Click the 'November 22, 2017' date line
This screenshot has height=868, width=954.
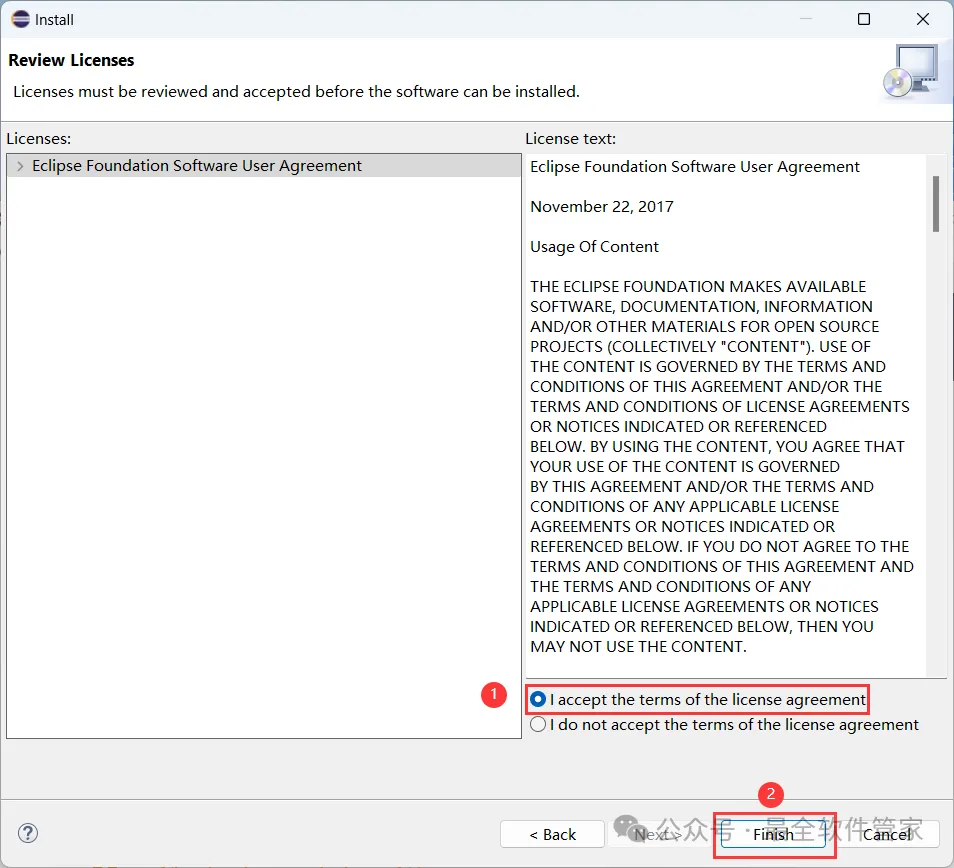(602, 207)
